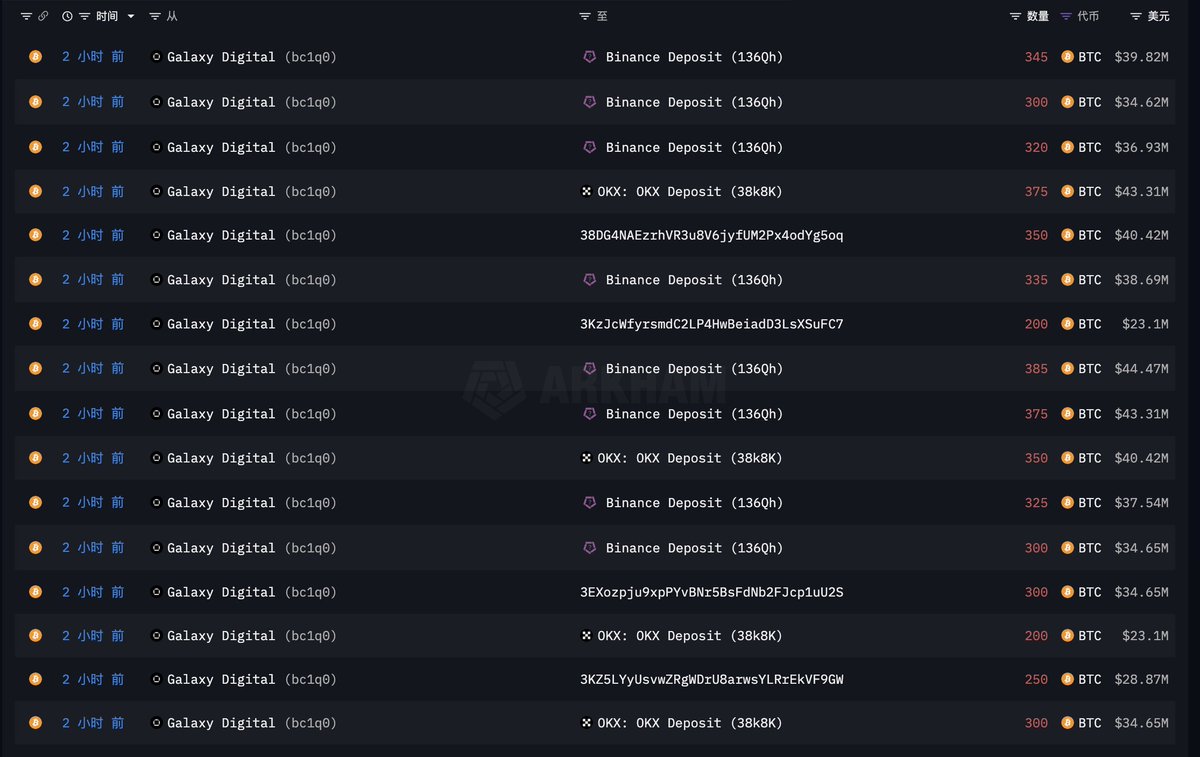Expand the 时间 sort dropdown arrow
The image size is (1200, 757).
131,16
